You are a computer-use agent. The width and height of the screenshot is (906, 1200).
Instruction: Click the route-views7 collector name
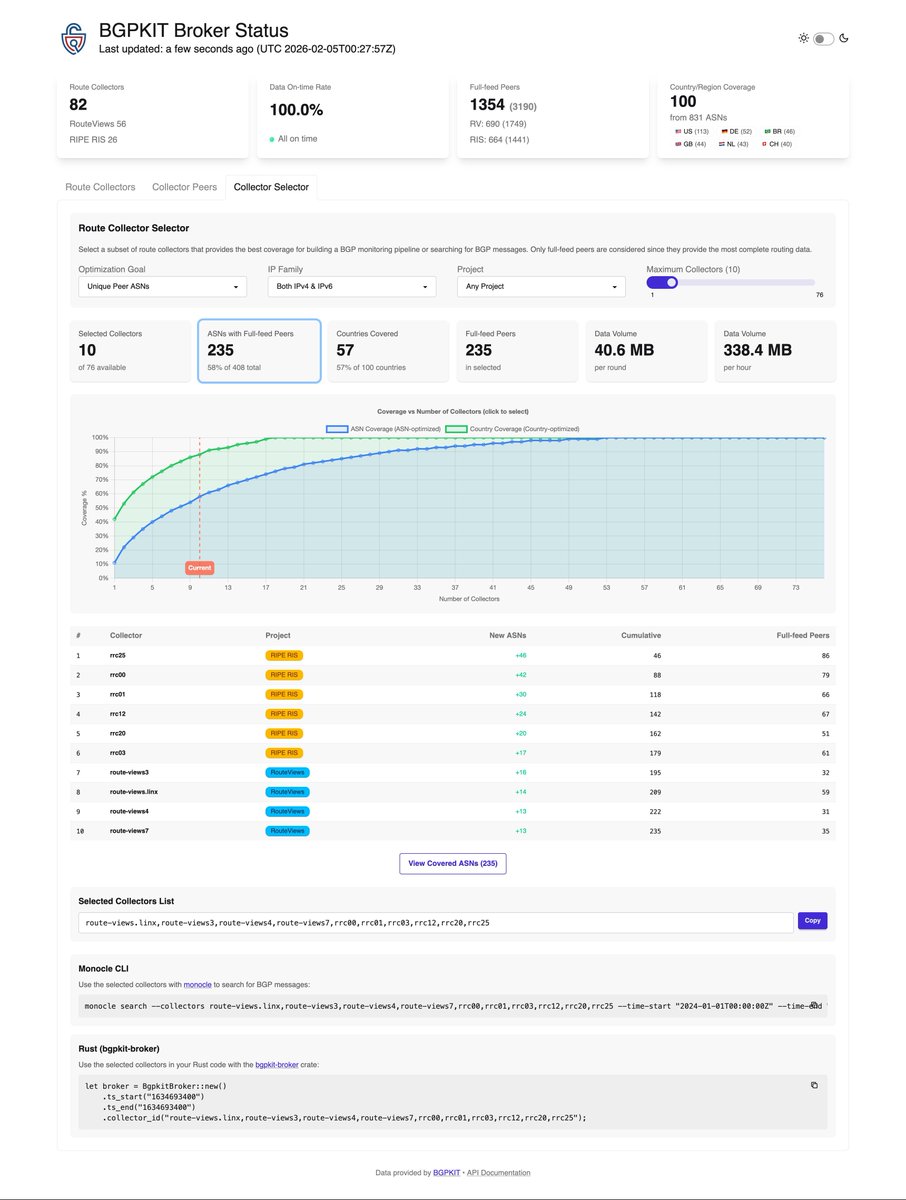click(x=131, y=831)
